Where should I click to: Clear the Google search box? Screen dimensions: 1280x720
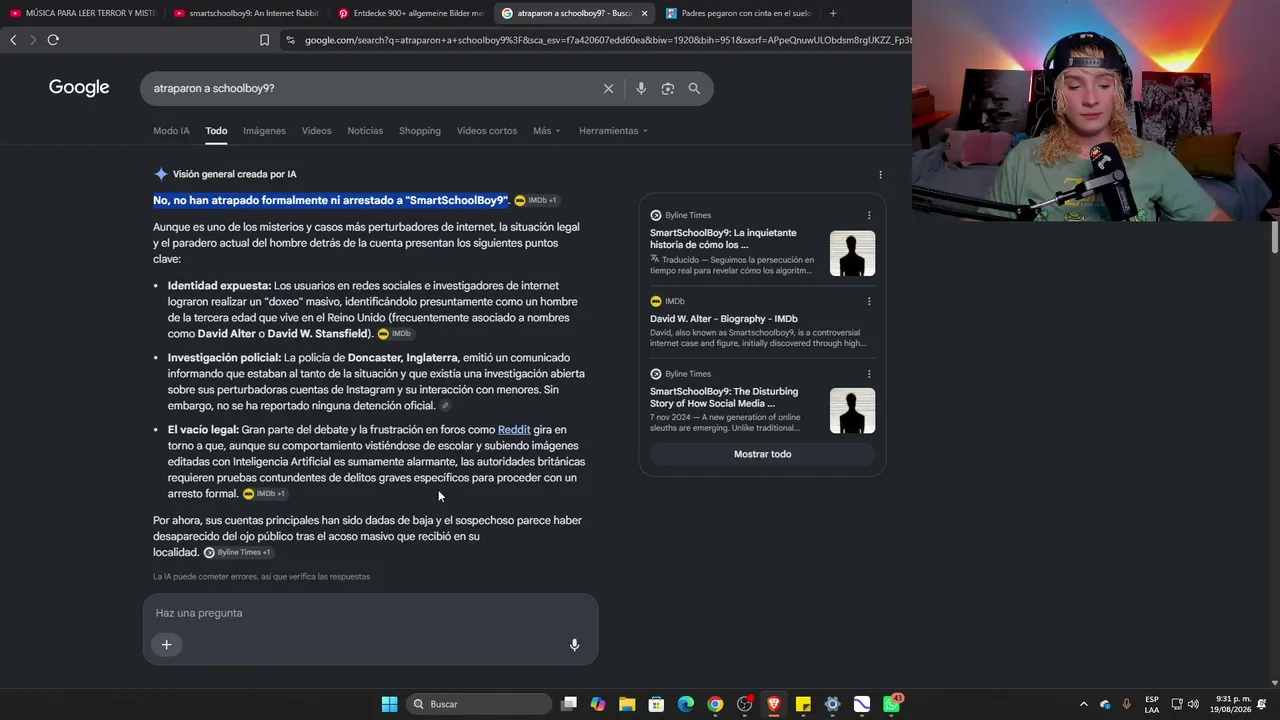[608, 88]
